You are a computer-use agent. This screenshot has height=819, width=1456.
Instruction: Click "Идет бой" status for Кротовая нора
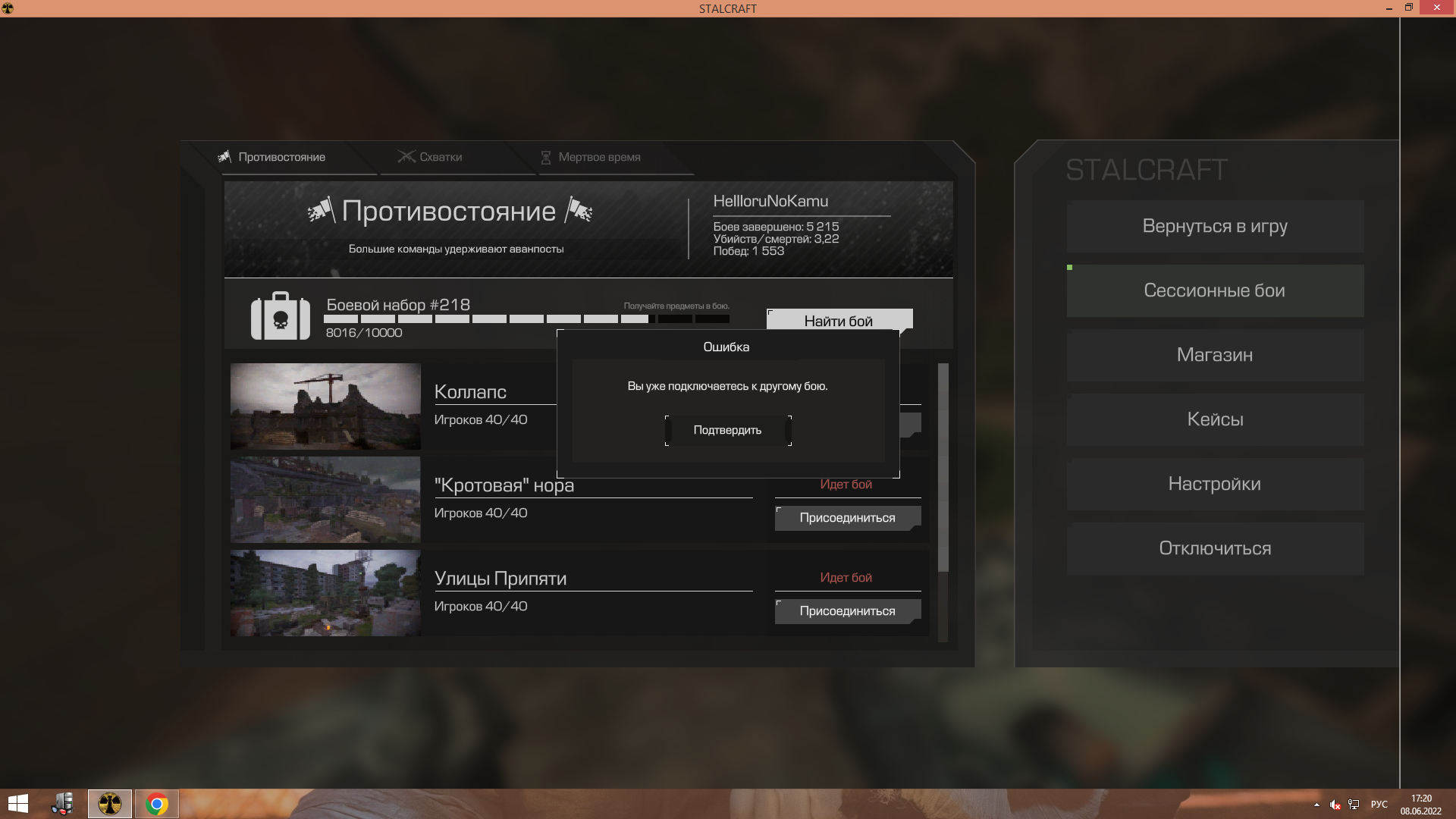846,485
